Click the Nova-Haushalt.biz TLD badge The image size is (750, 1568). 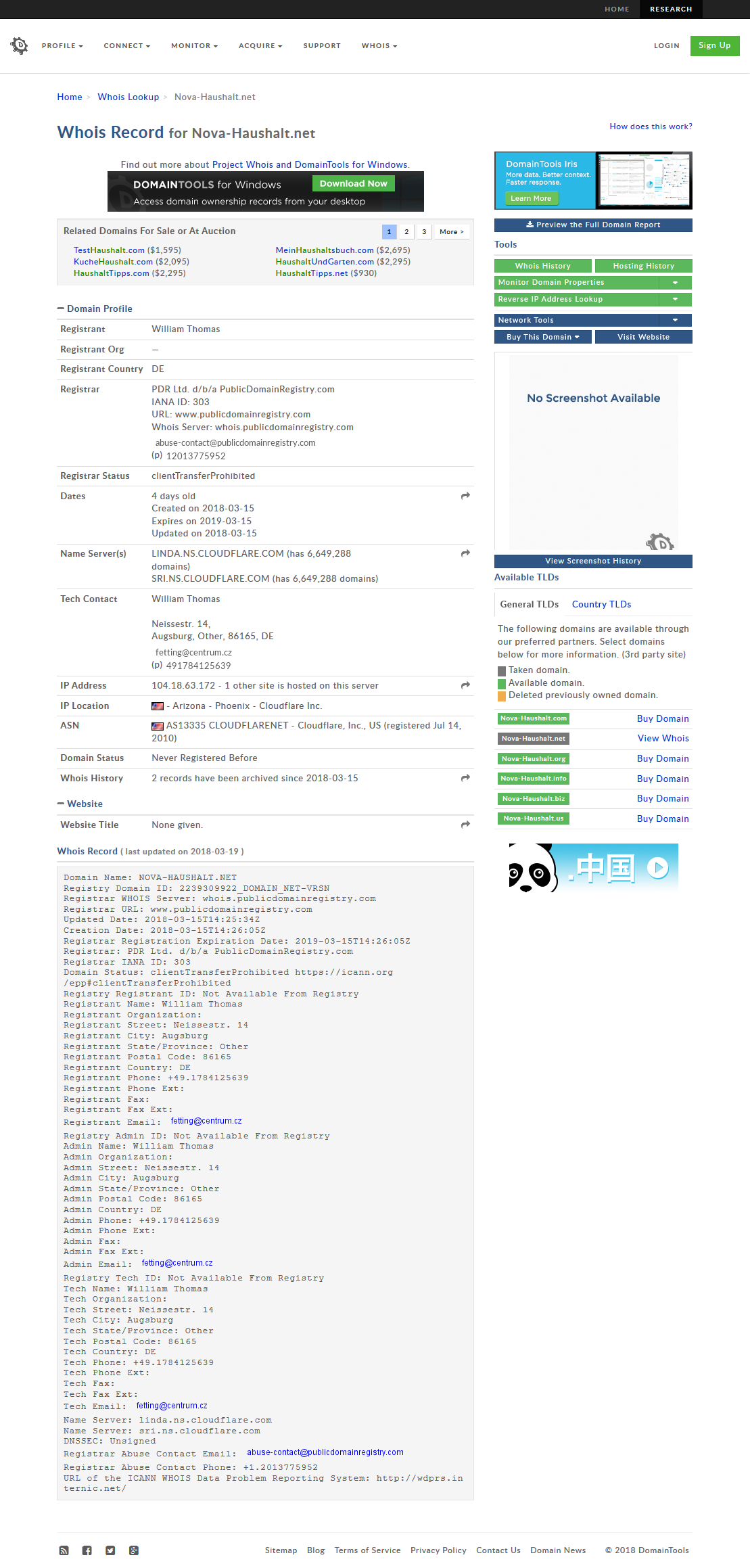coord(534,799)
